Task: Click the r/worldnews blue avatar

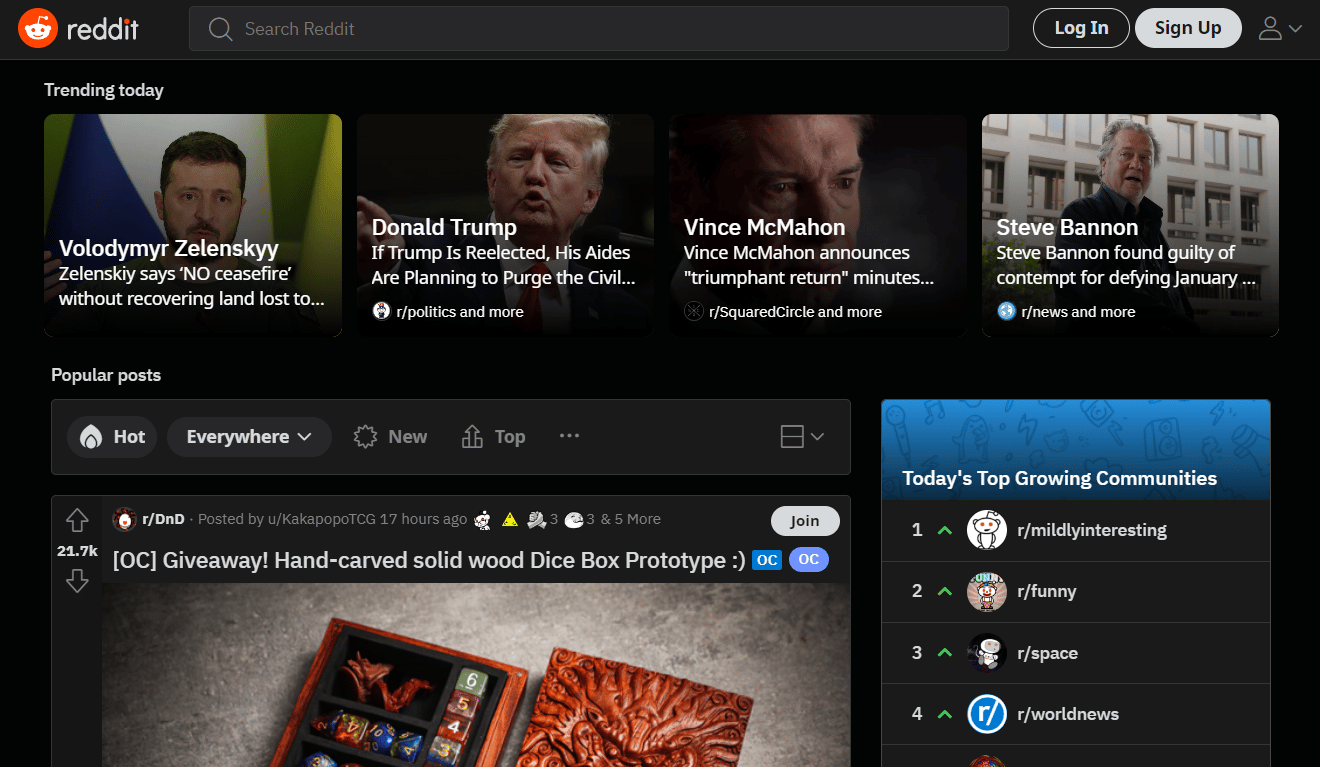Action: pos(987,714)
